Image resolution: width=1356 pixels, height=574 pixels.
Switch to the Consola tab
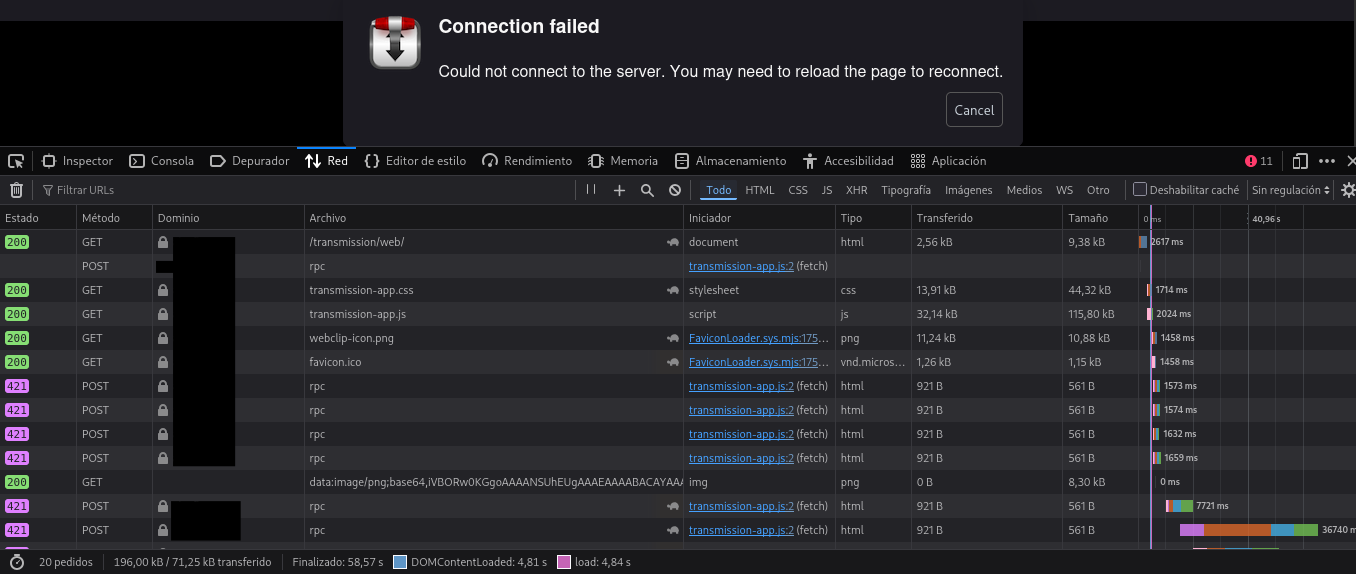pos(163,161)
